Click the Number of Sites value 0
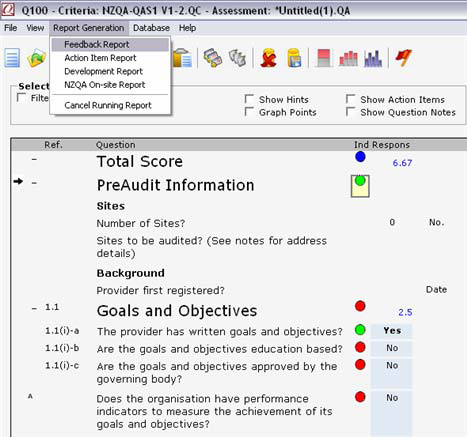467x437 pixels. tap(392, 222)
